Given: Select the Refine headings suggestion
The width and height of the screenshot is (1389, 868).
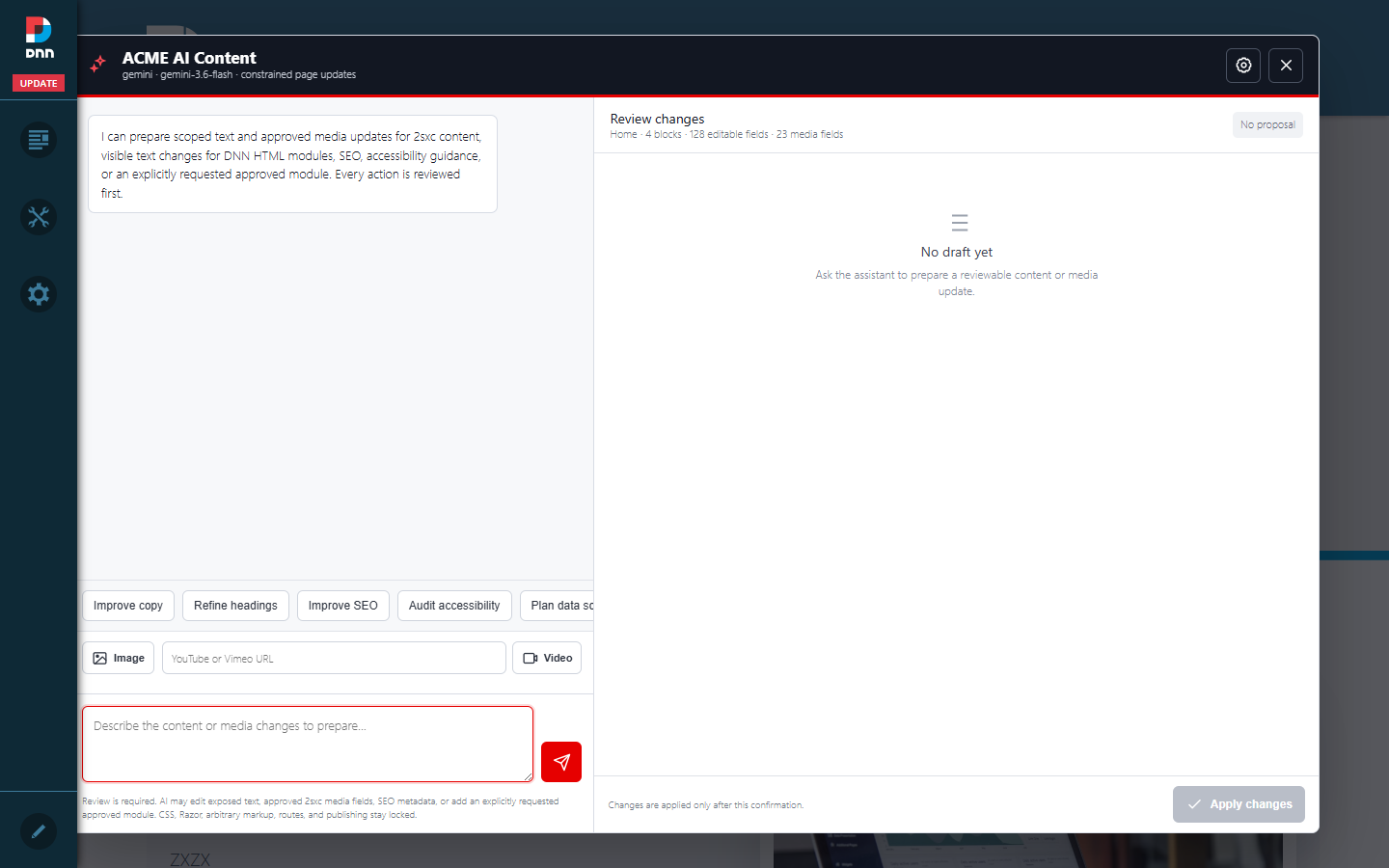Looking at the screenshot, I should (x=235, y=606).
